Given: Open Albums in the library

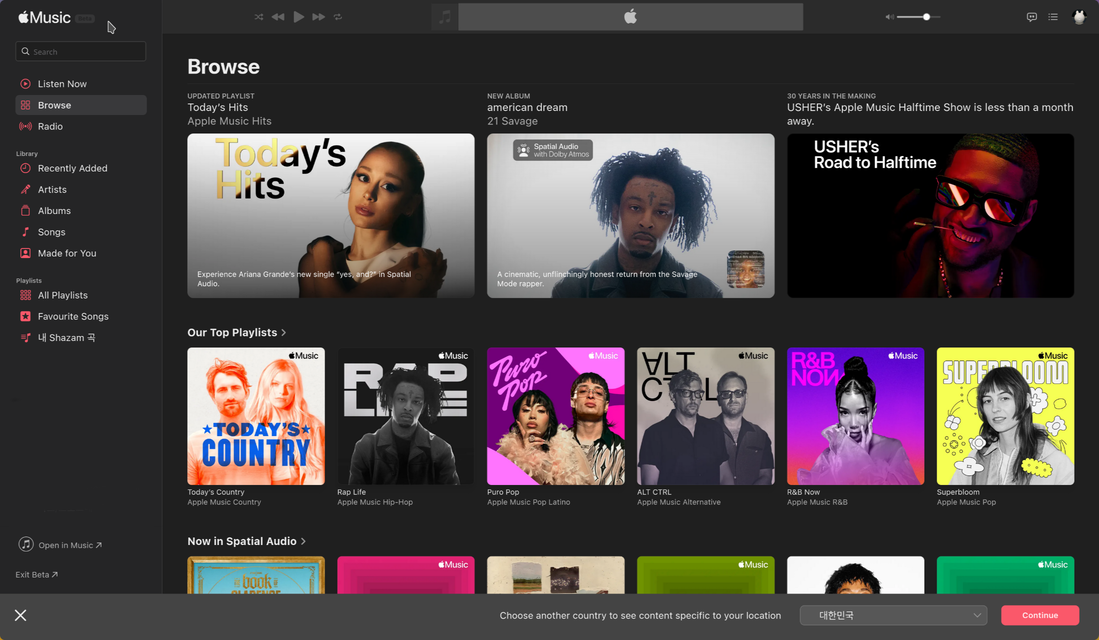Looking at the screenshot, I should click(x=81, y=210).
